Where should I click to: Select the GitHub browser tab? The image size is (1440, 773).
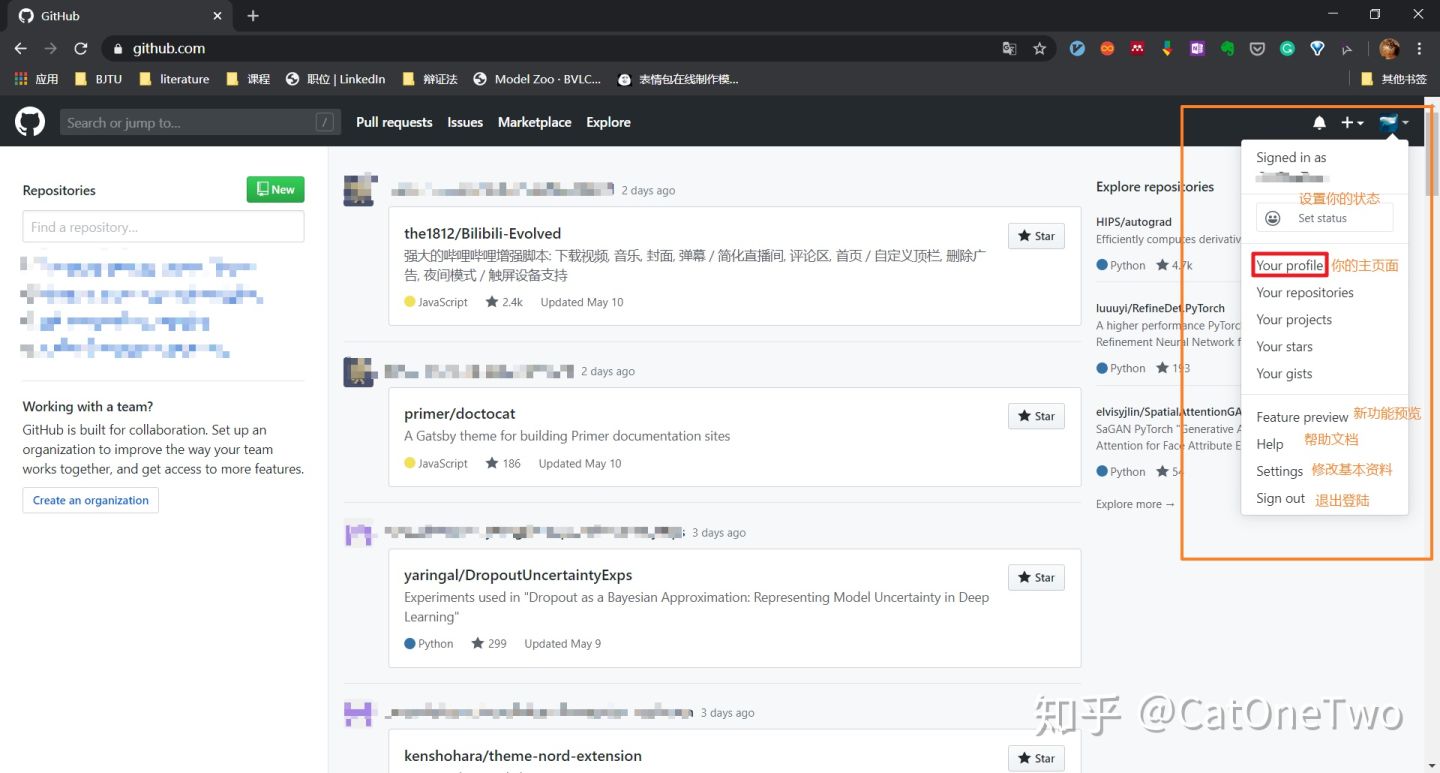click(120, 16)
